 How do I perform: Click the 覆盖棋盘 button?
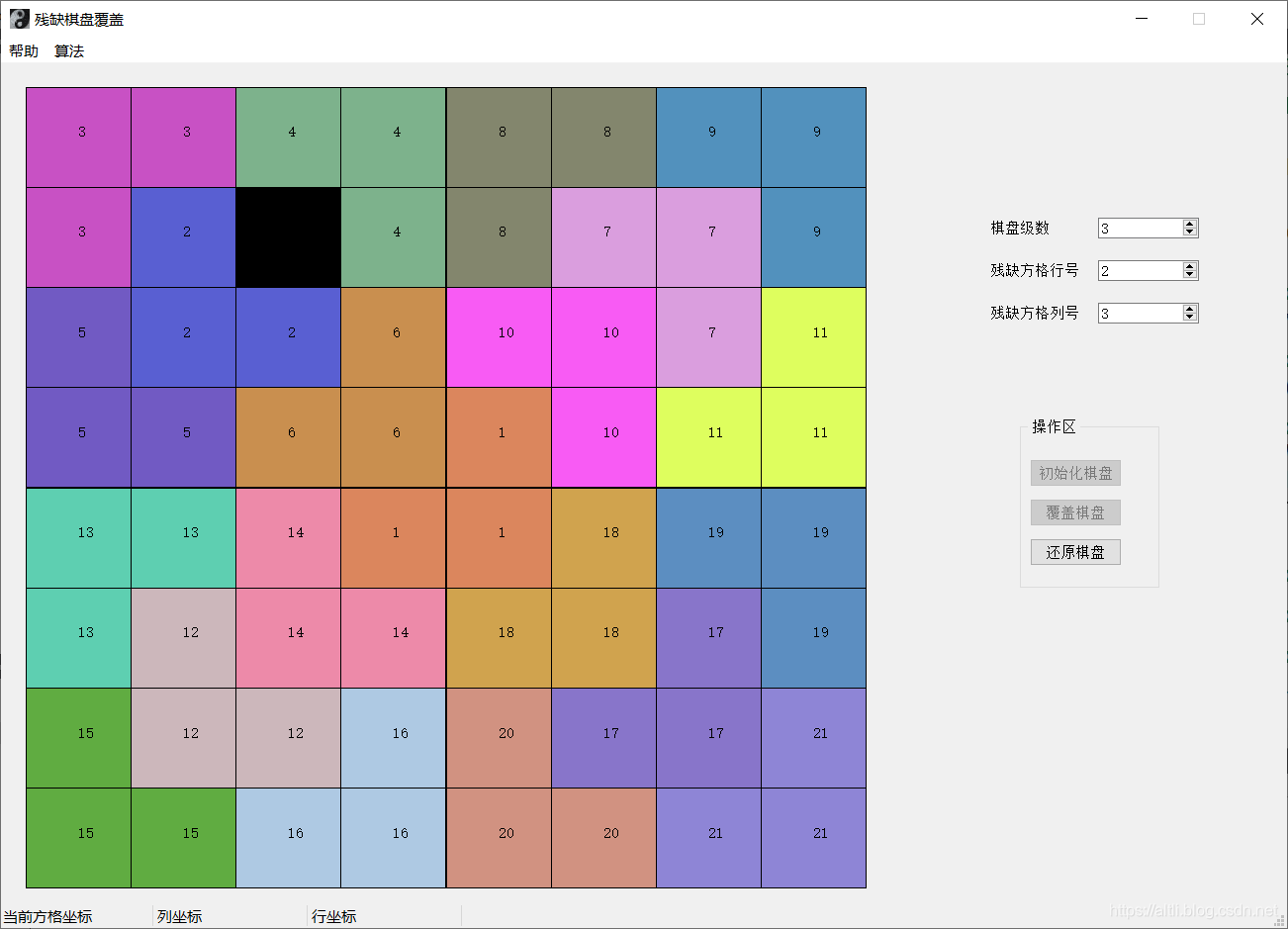(1075, 511)
